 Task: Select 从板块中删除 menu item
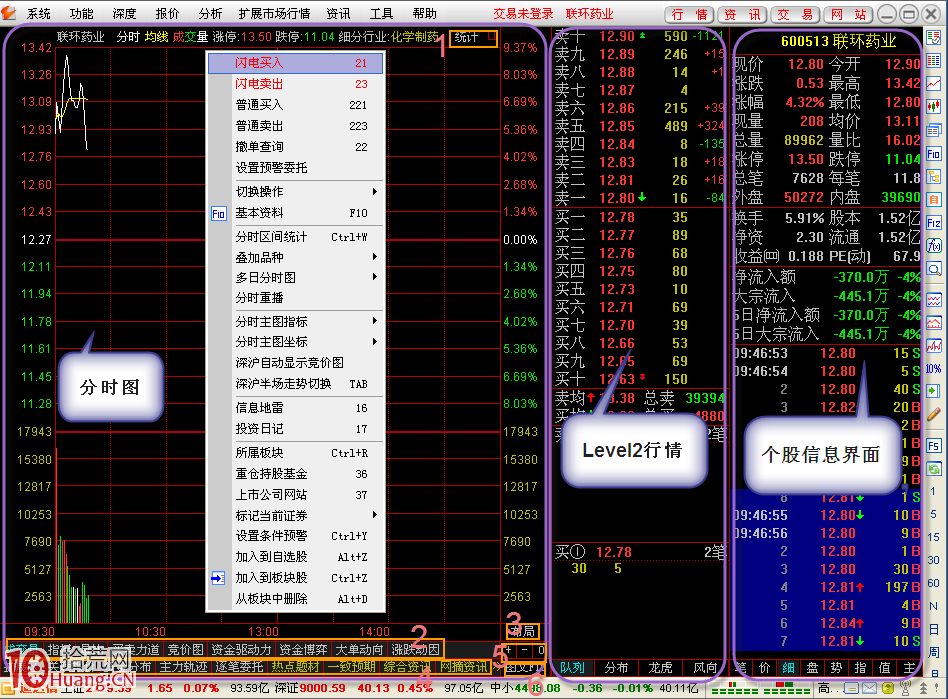click(295, 599)
